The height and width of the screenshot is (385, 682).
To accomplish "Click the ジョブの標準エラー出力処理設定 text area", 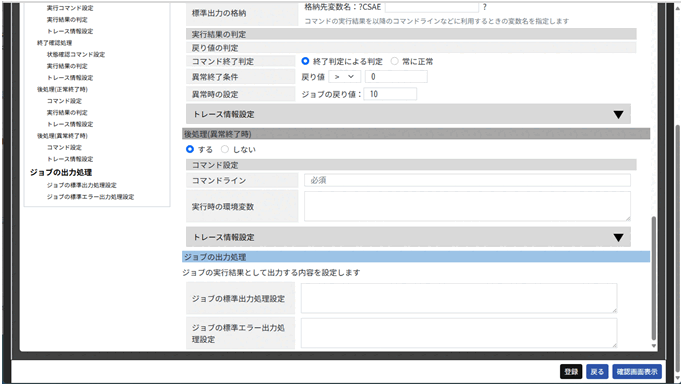I will tap(459, 333).
